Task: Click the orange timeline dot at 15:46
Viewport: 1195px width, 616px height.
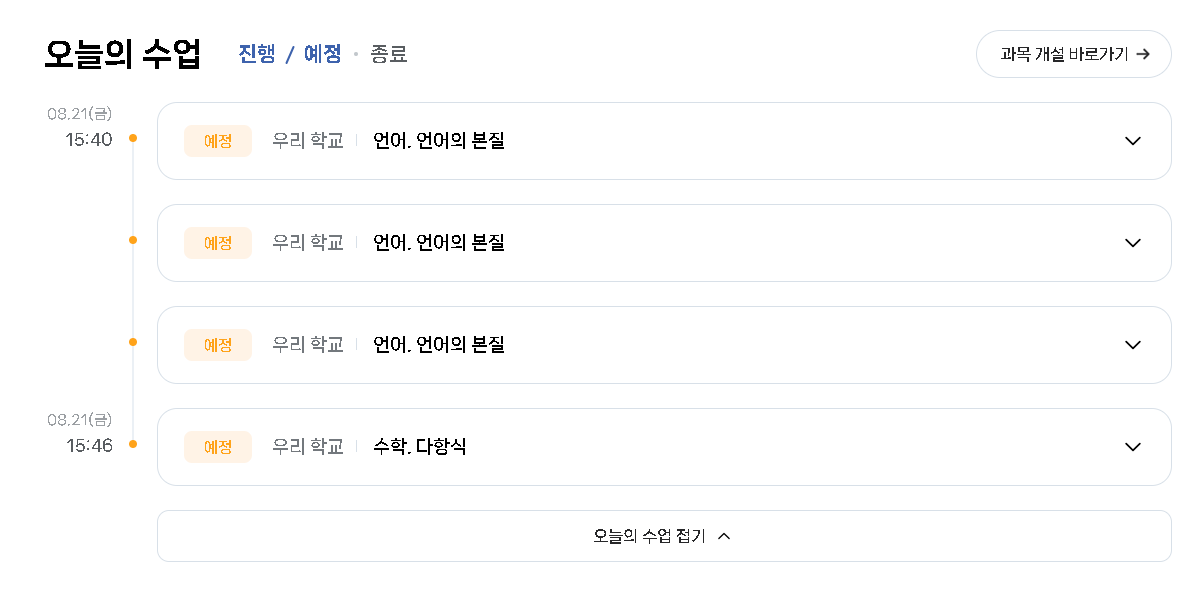Action: click(x=133, y=444)
